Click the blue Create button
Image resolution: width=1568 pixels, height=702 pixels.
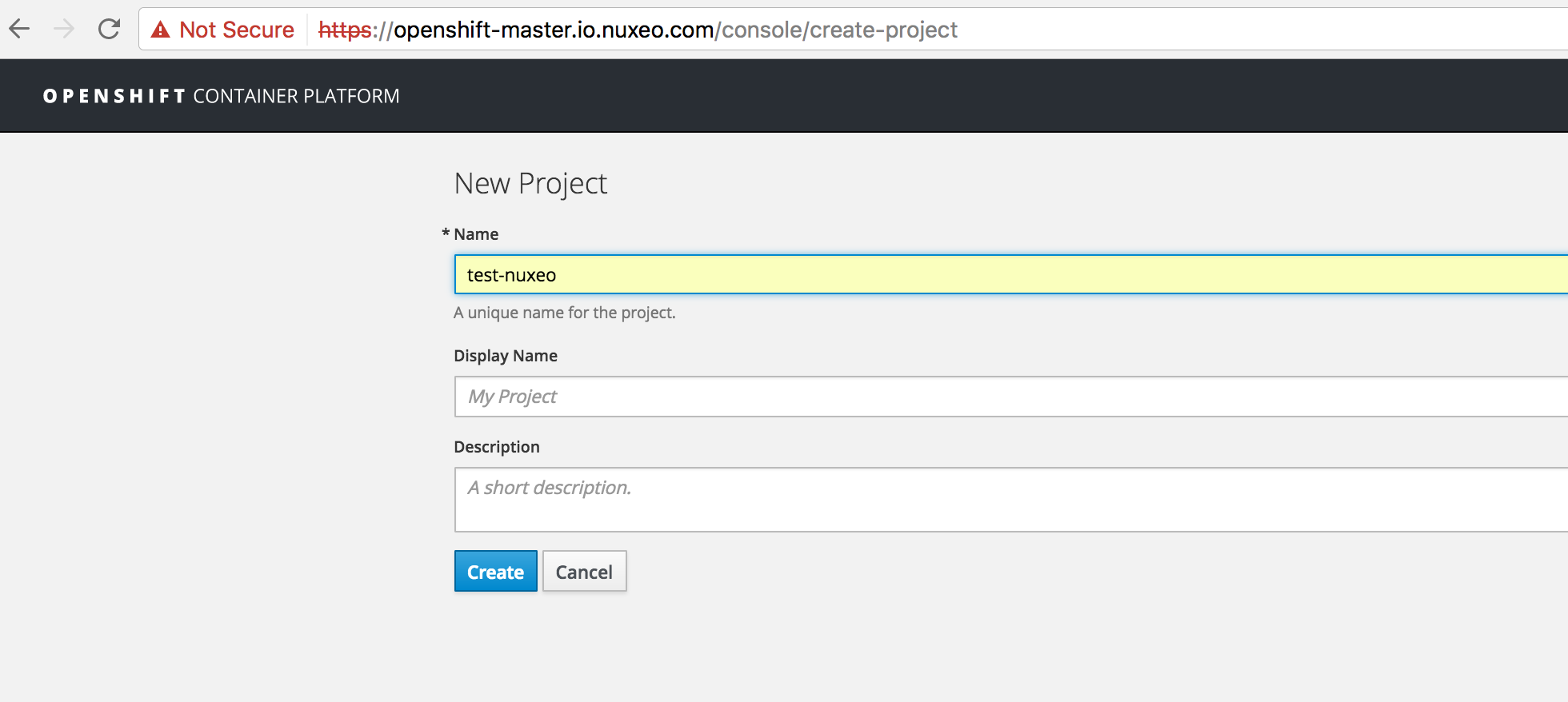tap(496, 572)
